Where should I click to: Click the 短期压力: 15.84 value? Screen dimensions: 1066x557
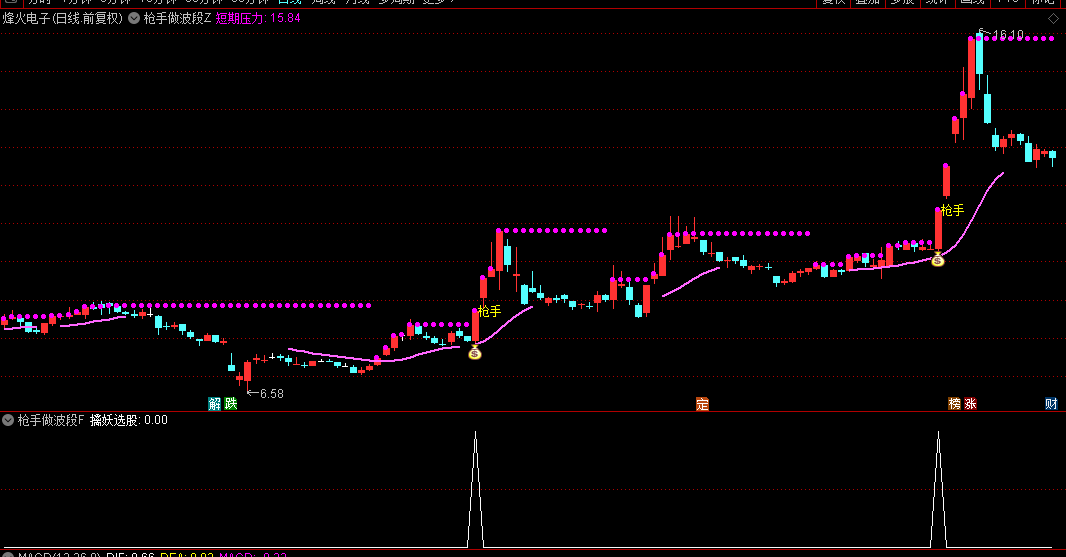tap(258, 18)
